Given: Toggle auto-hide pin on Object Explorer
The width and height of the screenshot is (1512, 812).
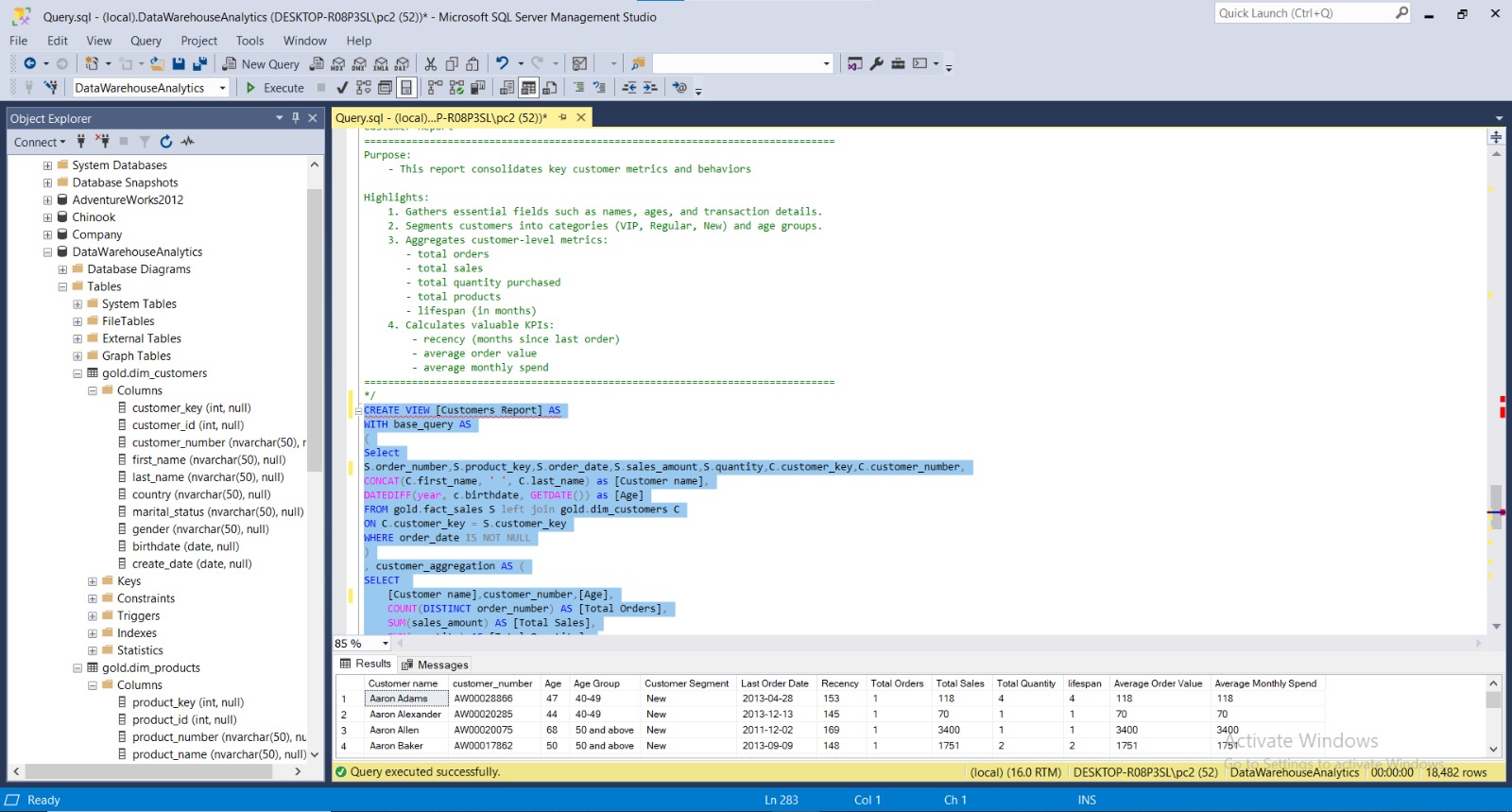Looking at the screenshot, I should tap(296, 118).
